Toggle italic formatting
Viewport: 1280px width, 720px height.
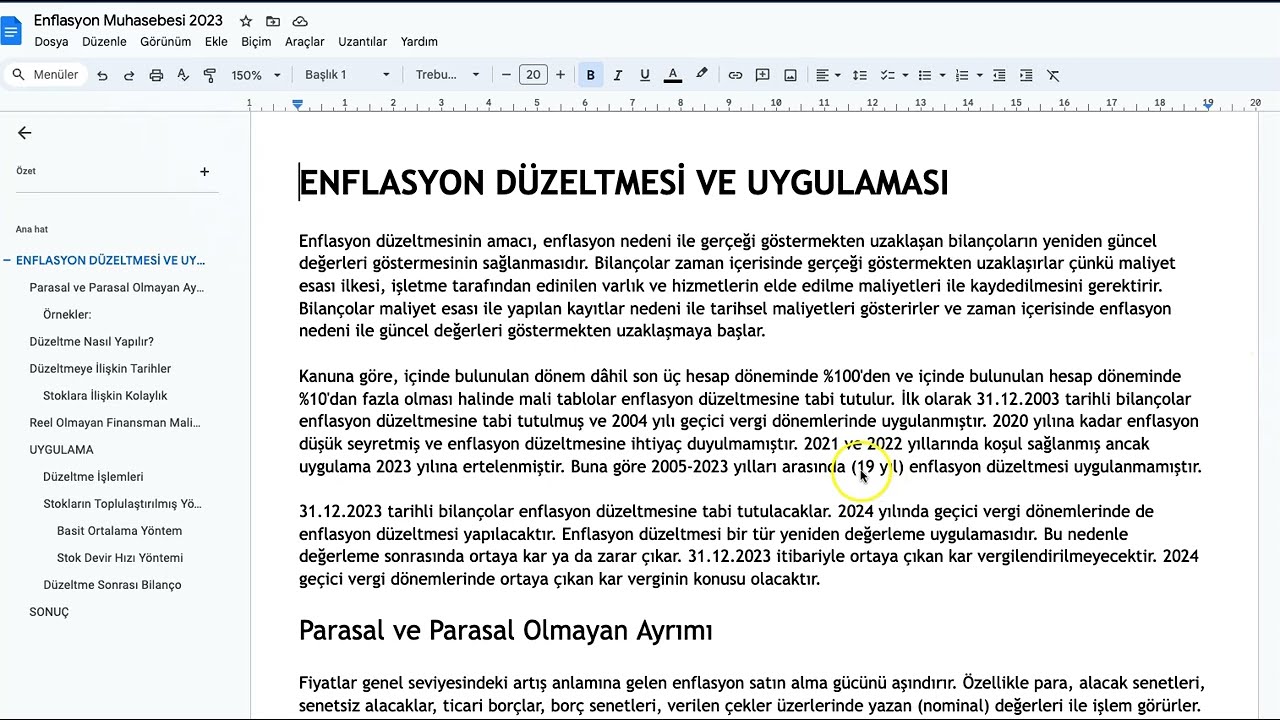(x=618, y=75)
